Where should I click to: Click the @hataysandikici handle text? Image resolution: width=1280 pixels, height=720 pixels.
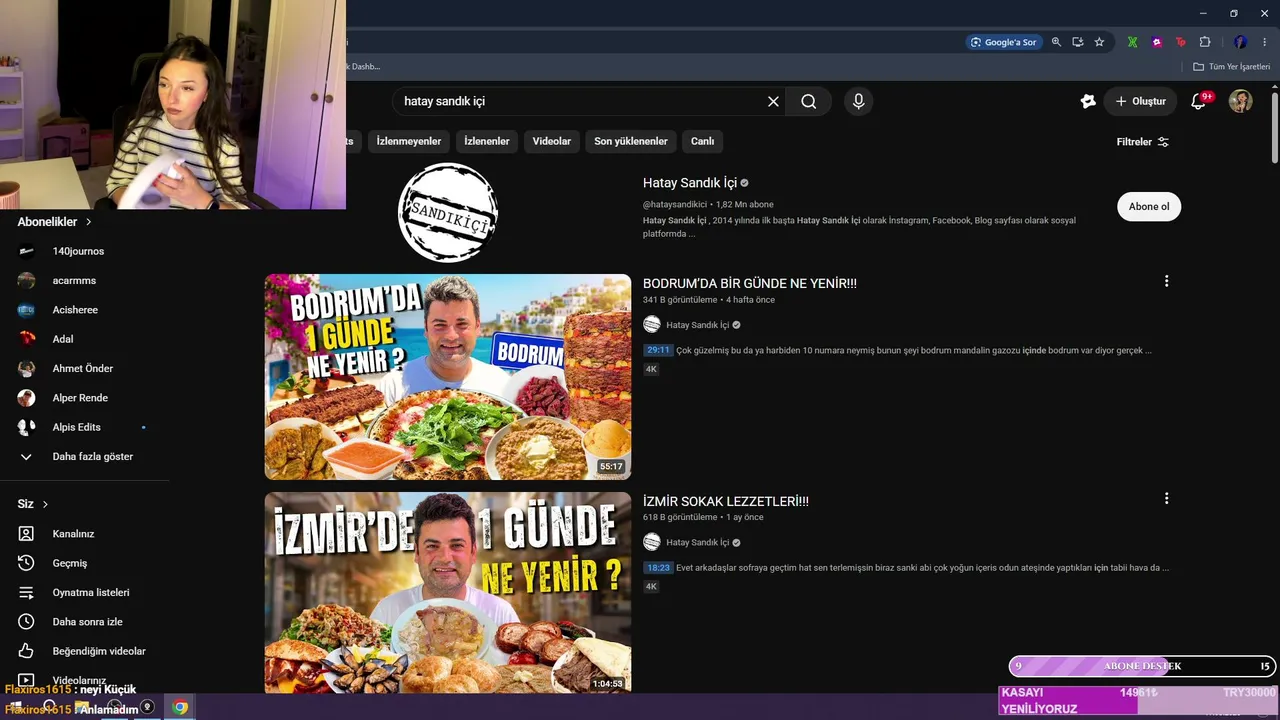675,204
